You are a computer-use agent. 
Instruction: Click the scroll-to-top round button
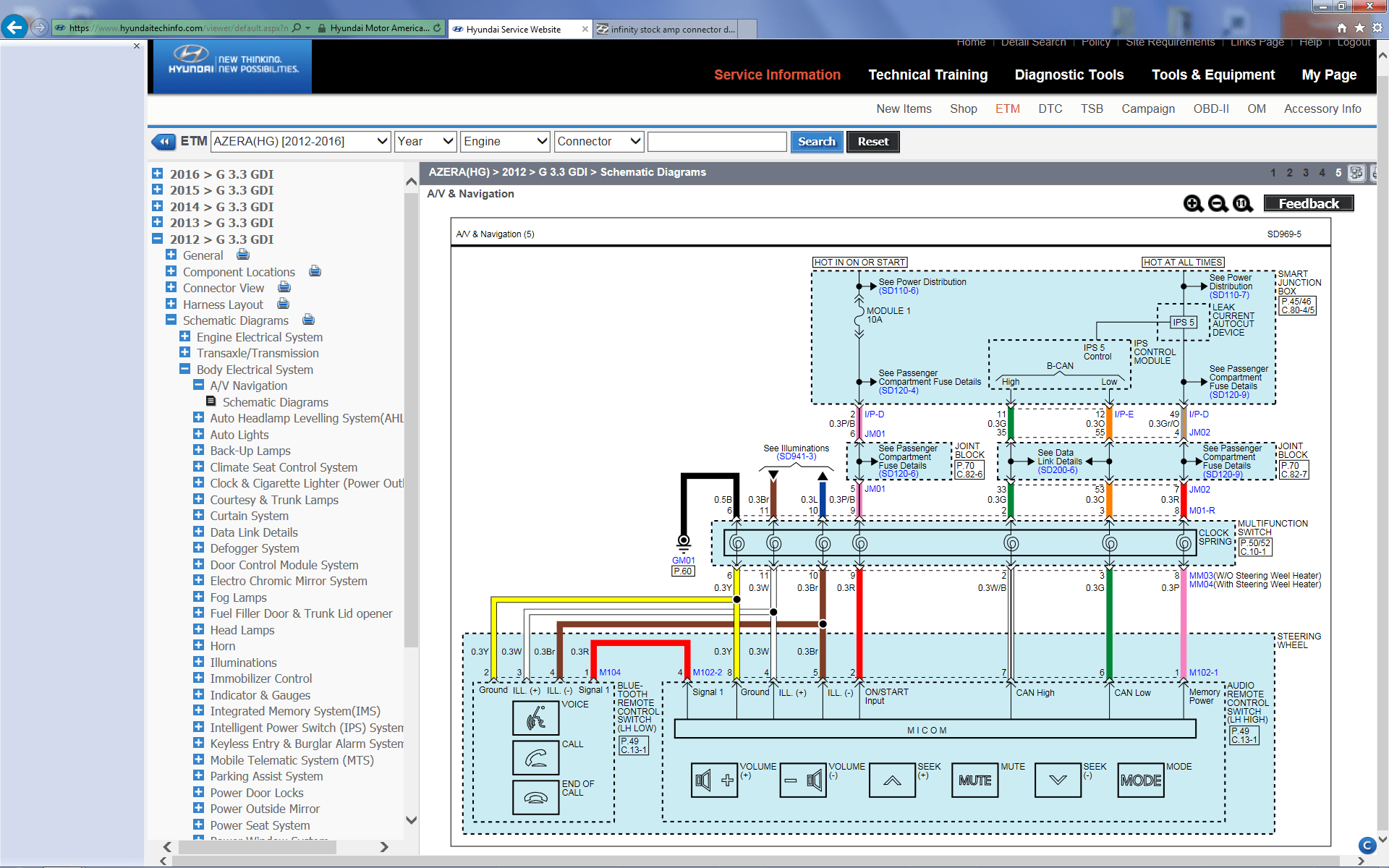(x=1367, y=845)
